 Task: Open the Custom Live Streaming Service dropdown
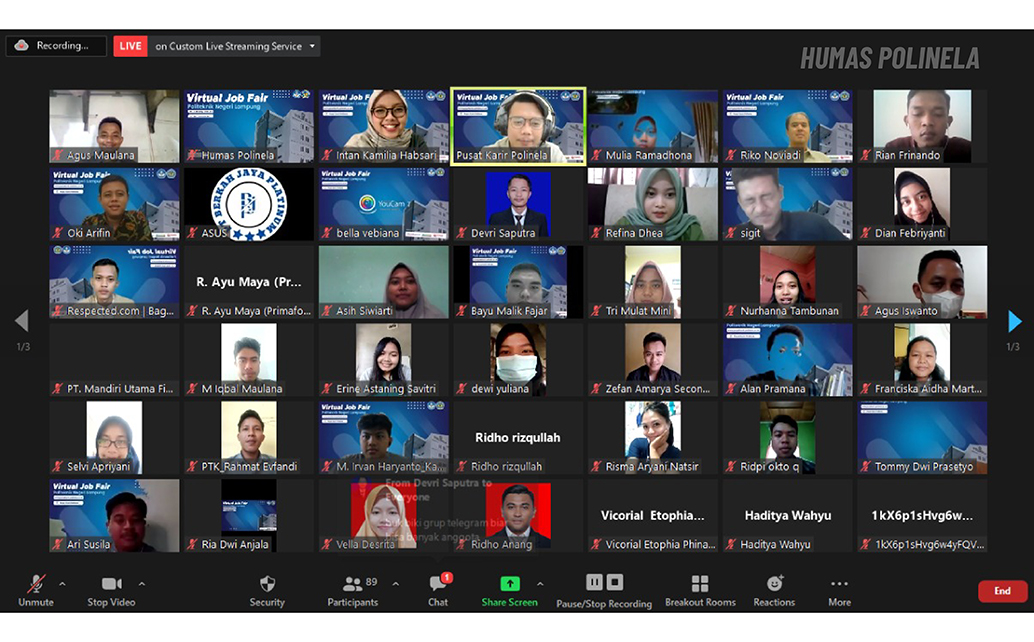[x=313, y=46]
